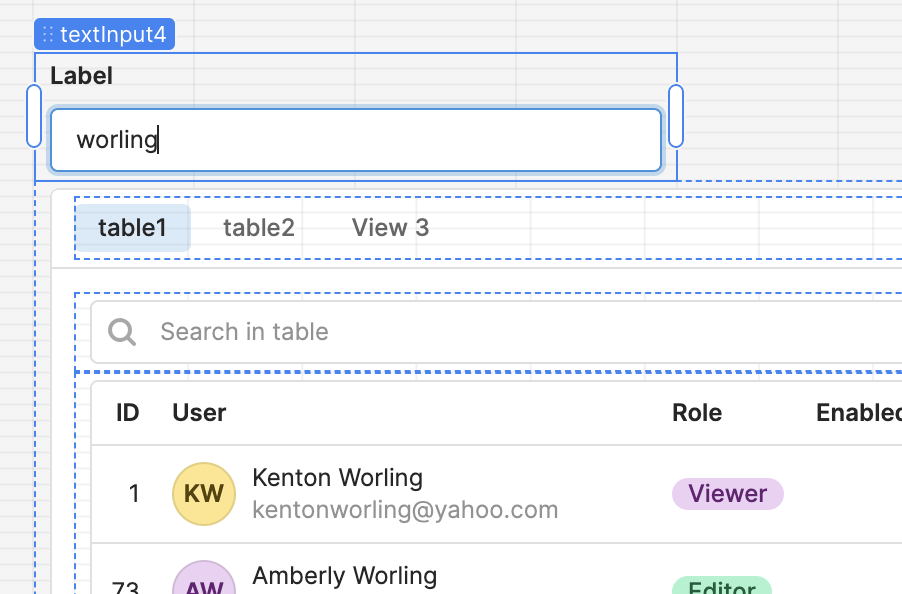Click the 'Label' text above the input
This screenshot has height=594, width=902.
tap(81, 76)
